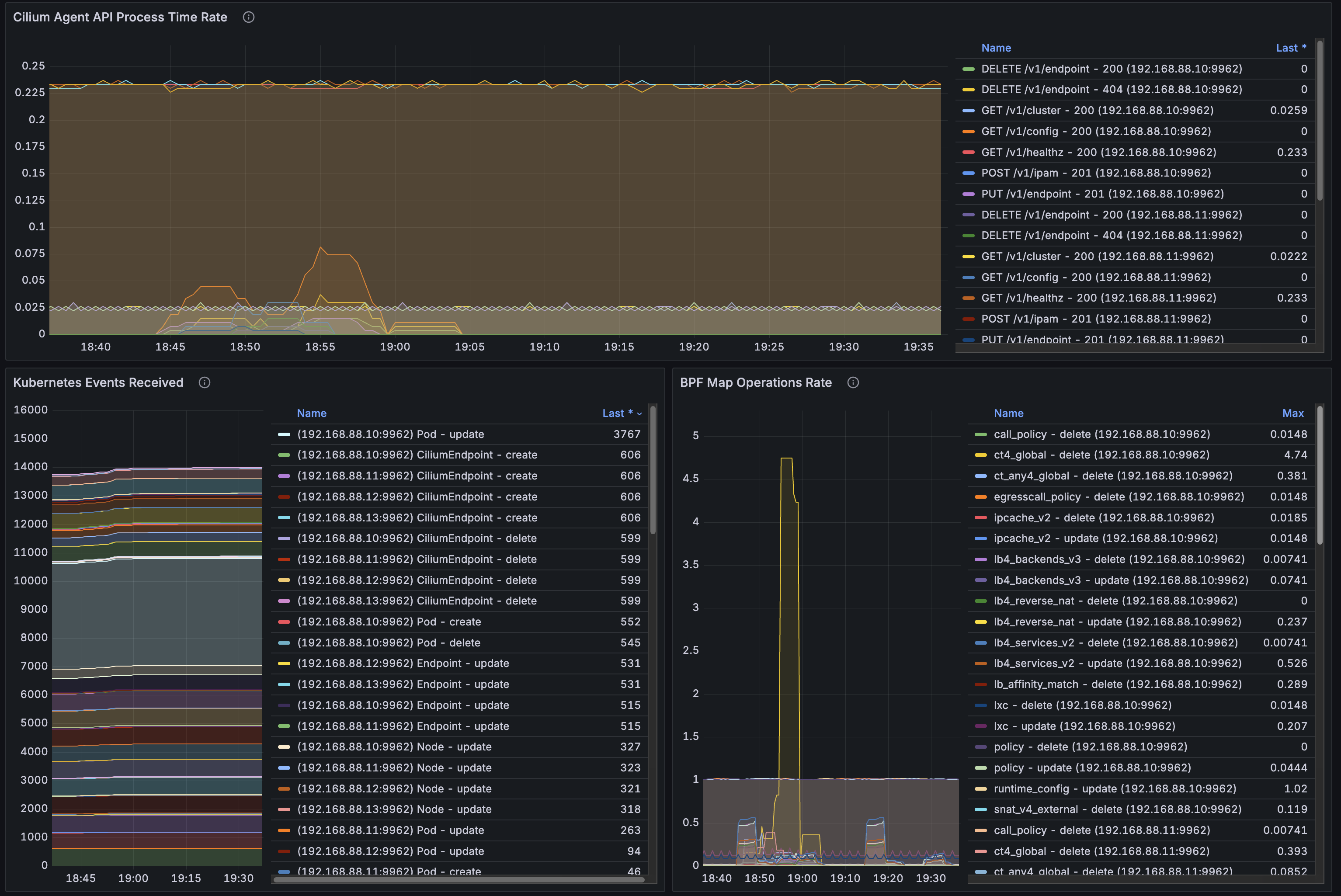Click GET /v1/healthz 192.168.88.10 red series marker
This screenshot has width=1341, height=896.
coord(968,153)
